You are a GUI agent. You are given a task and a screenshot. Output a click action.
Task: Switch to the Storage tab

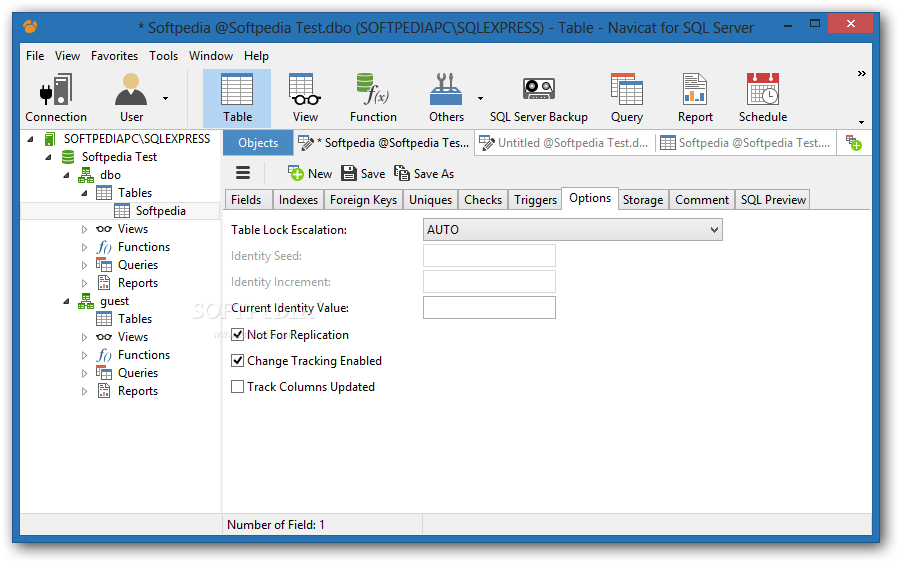click(643, 200)
